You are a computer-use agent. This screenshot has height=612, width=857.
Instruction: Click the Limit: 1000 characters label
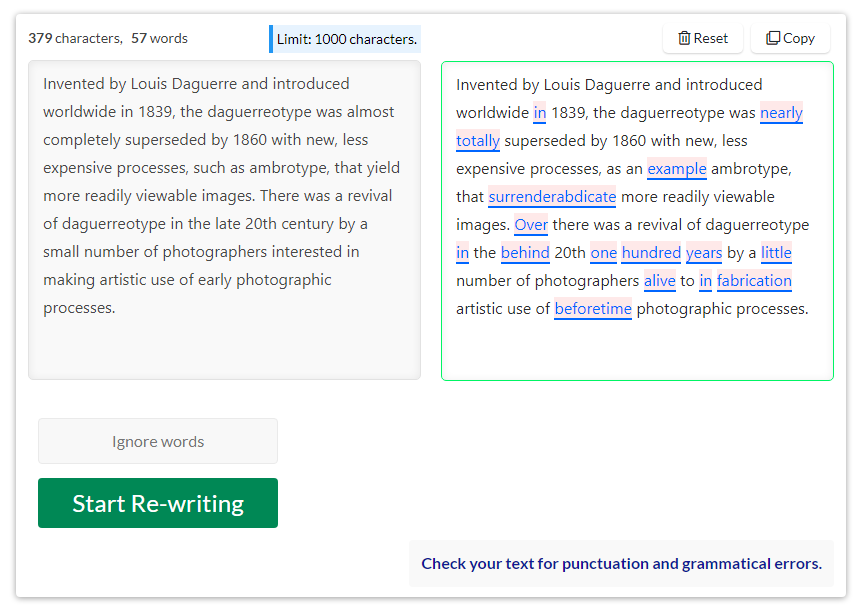tap(346, 39)
